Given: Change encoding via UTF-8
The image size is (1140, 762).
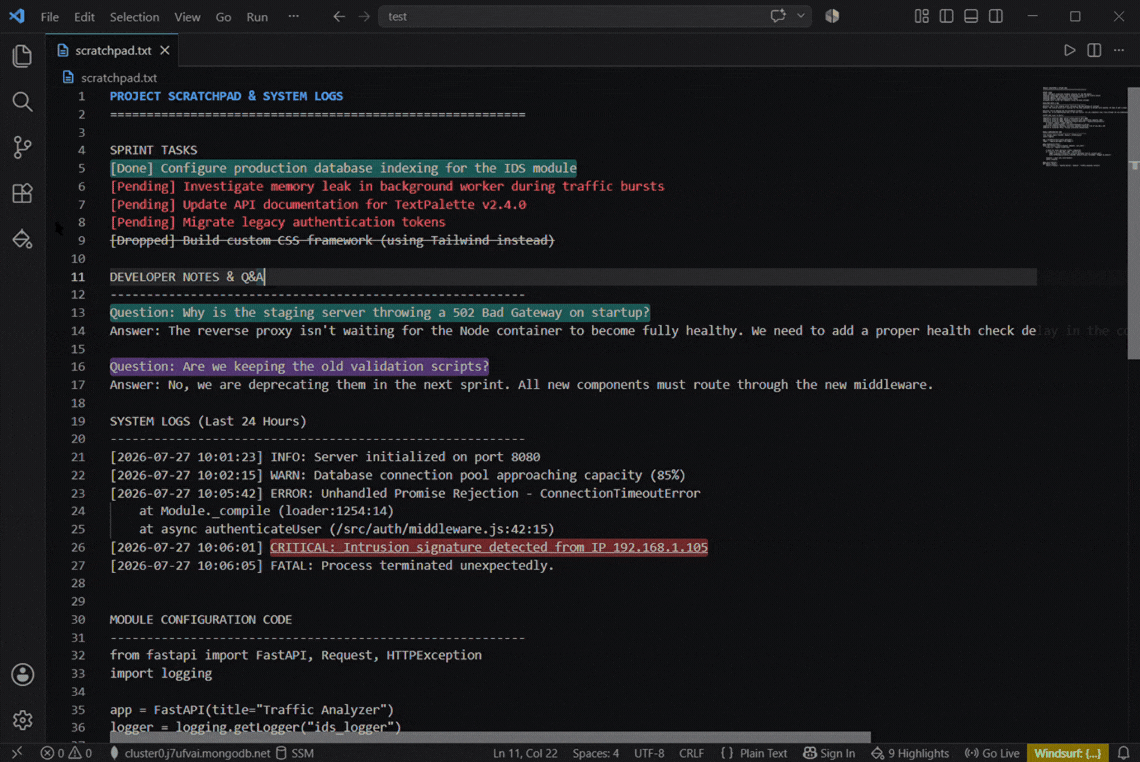Looking at the screenshot, I should [649, 753].
